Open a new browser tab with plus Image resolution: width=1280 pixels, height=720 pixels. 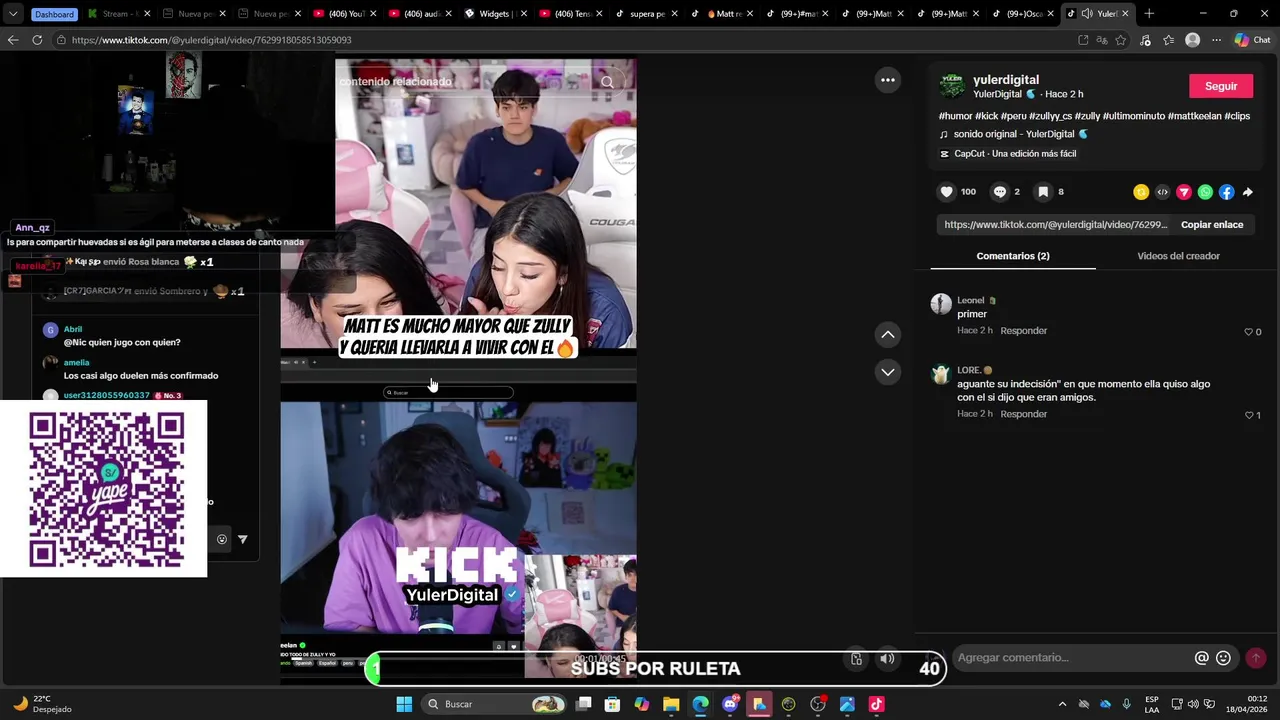coord(1149,14)
